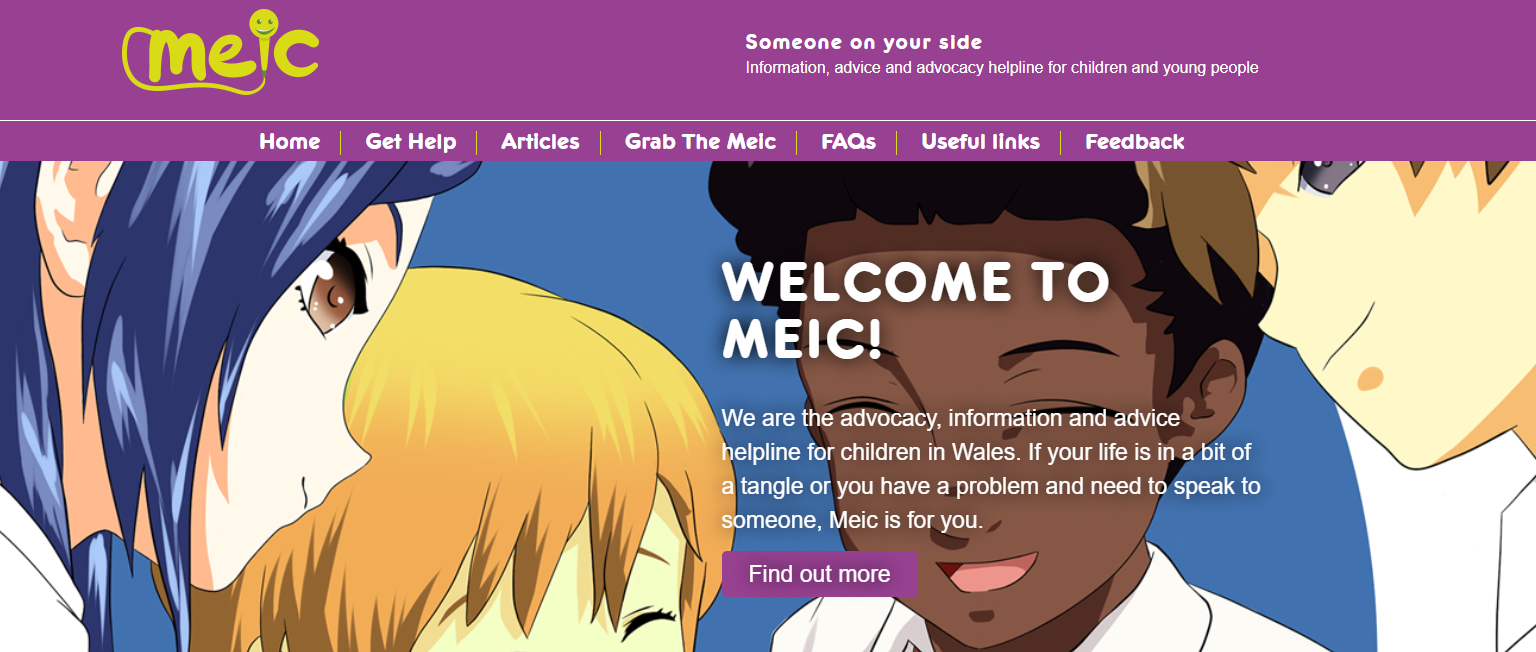Click the yellow-haired character on the right
The image size is (1536, 652).
pyautogui.click(x=1400, y=300)
